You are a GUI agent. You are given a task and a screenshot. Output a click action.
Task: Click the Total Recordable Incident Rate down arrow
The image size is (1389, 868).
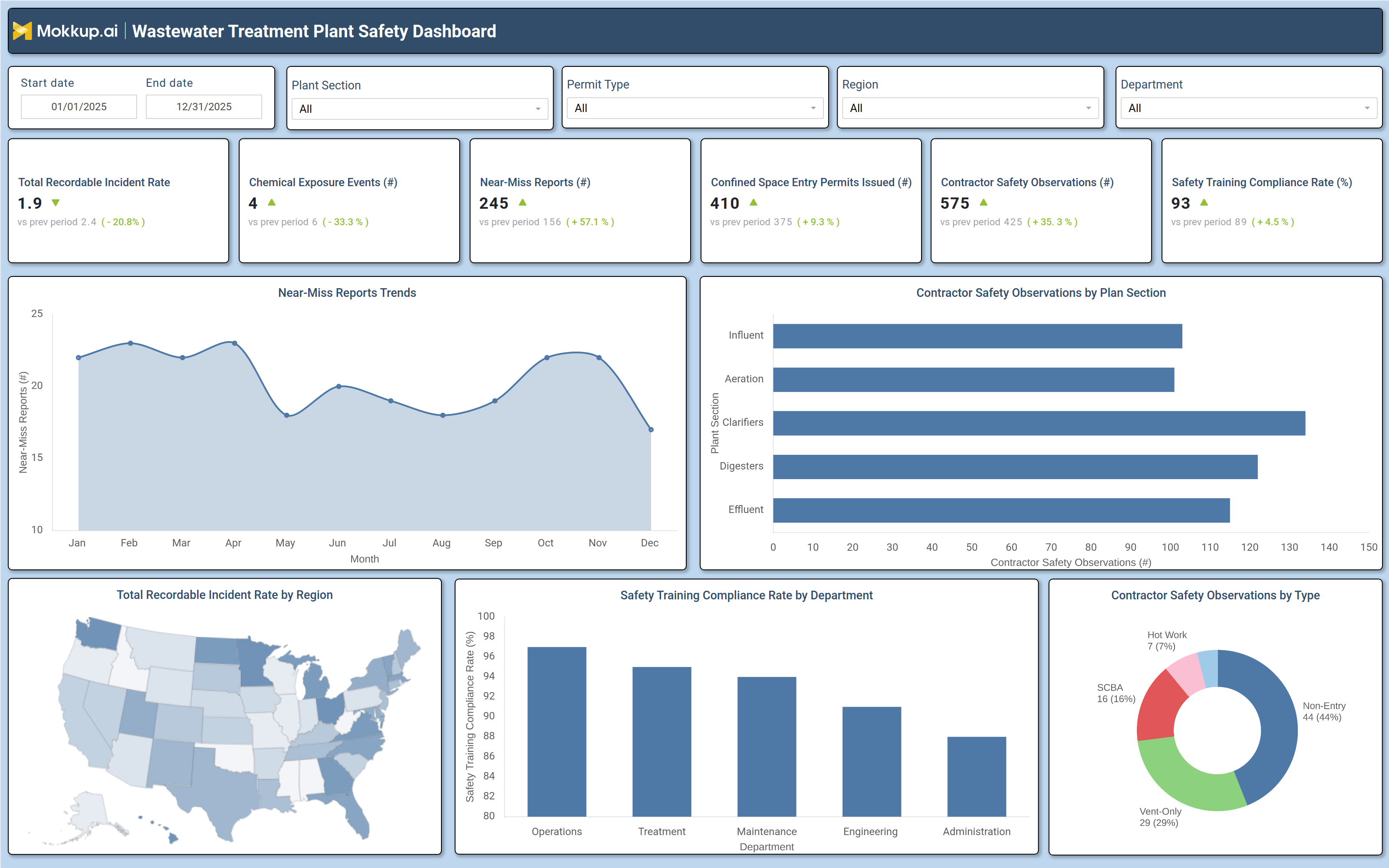pyautogui.click(x=56, y=203)
